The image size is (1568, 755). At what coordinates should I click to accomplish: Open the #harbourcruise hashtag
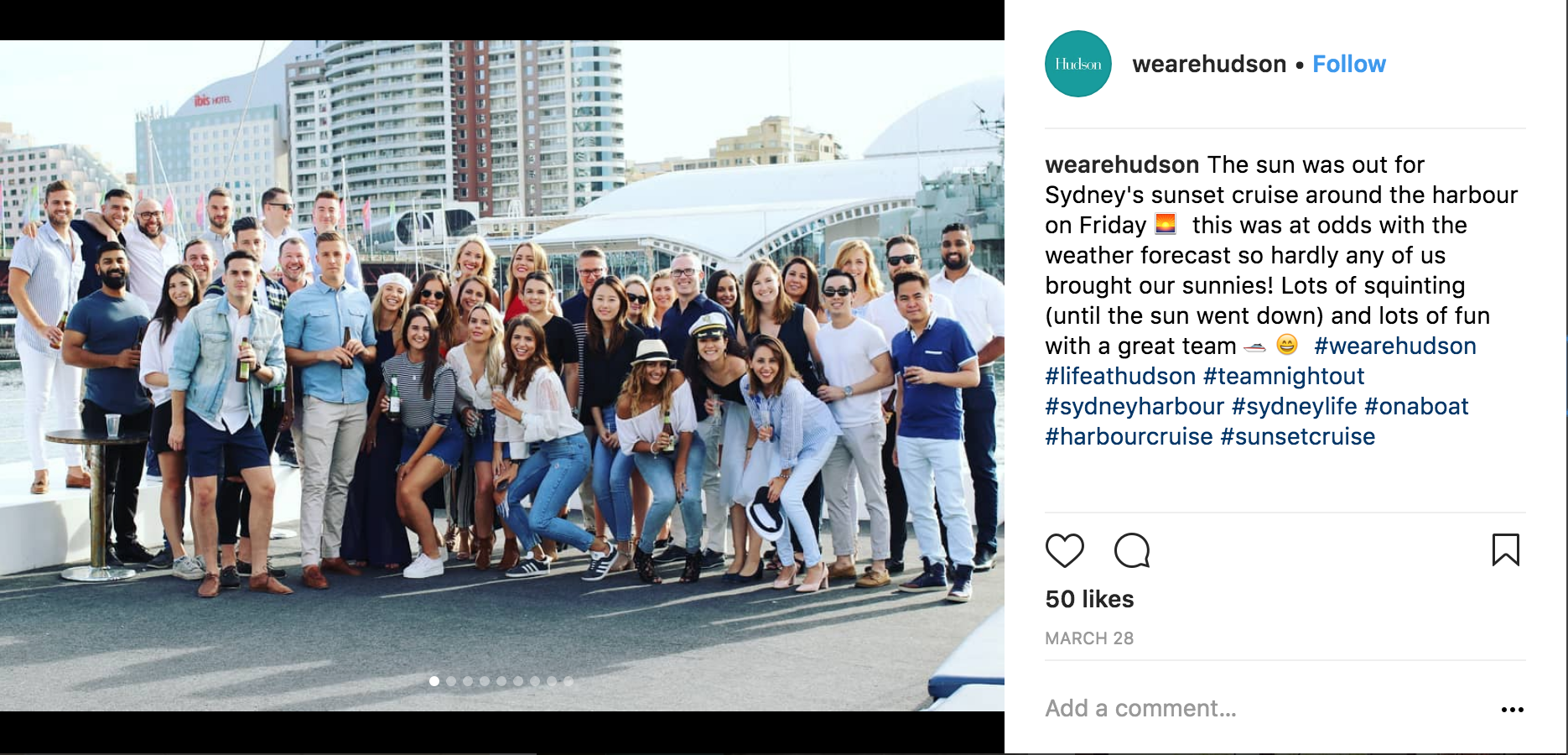click(1129, 436)
